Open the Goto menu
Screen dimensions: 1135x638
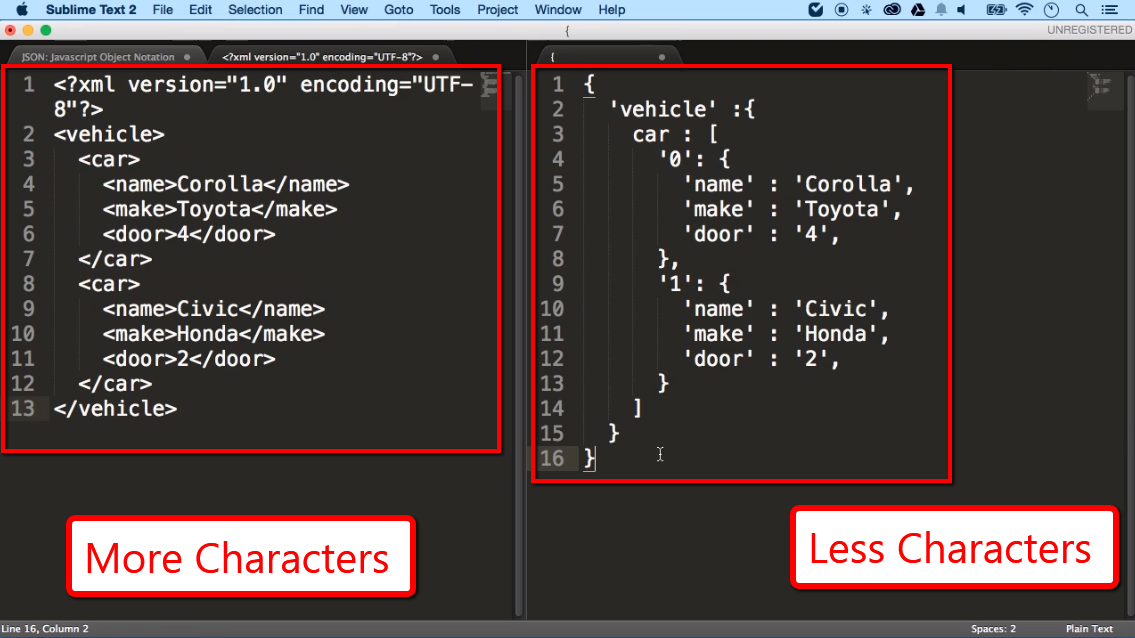point(398,10)
